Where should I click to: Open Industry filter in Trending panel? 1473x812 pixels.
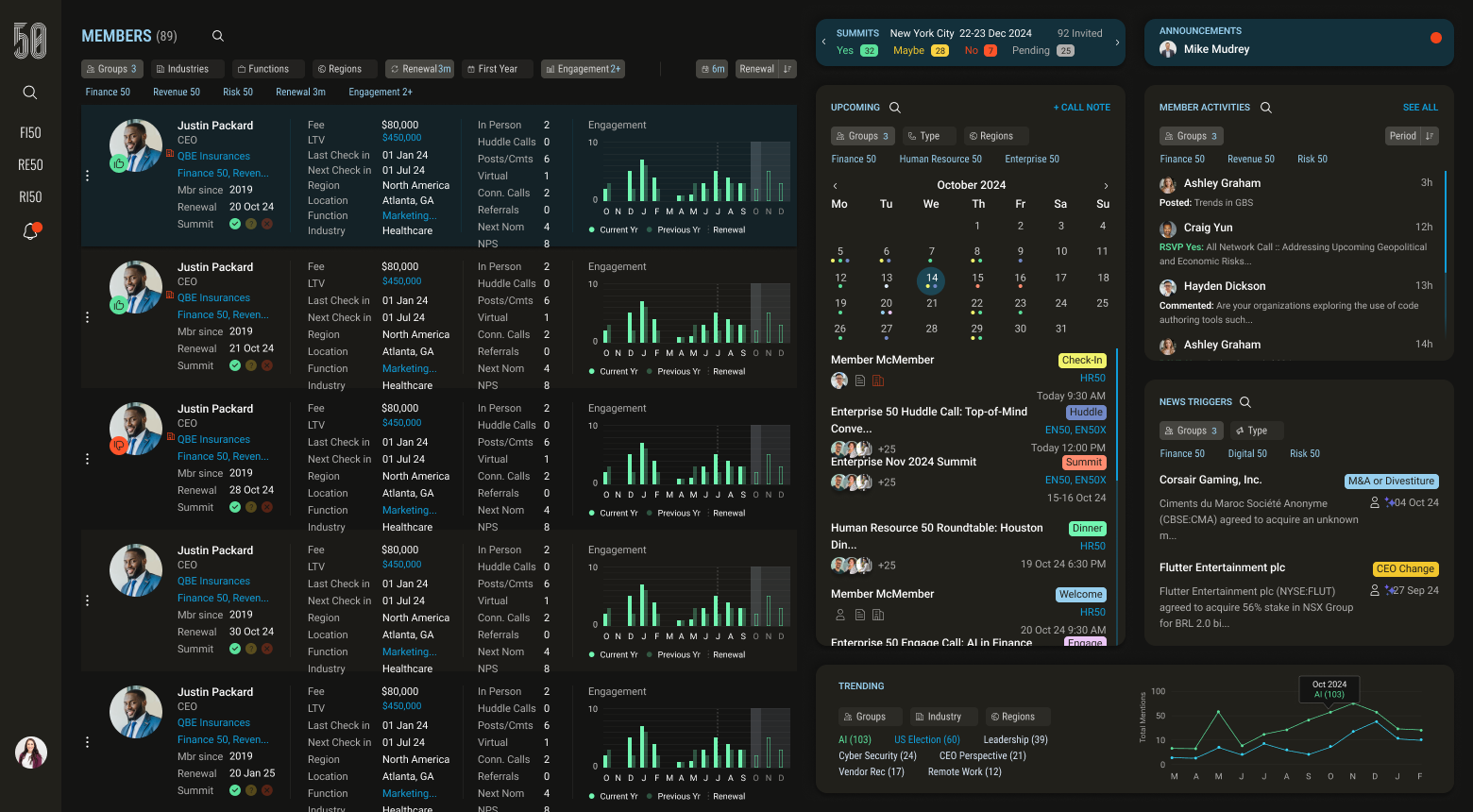[x=944, y=717]
